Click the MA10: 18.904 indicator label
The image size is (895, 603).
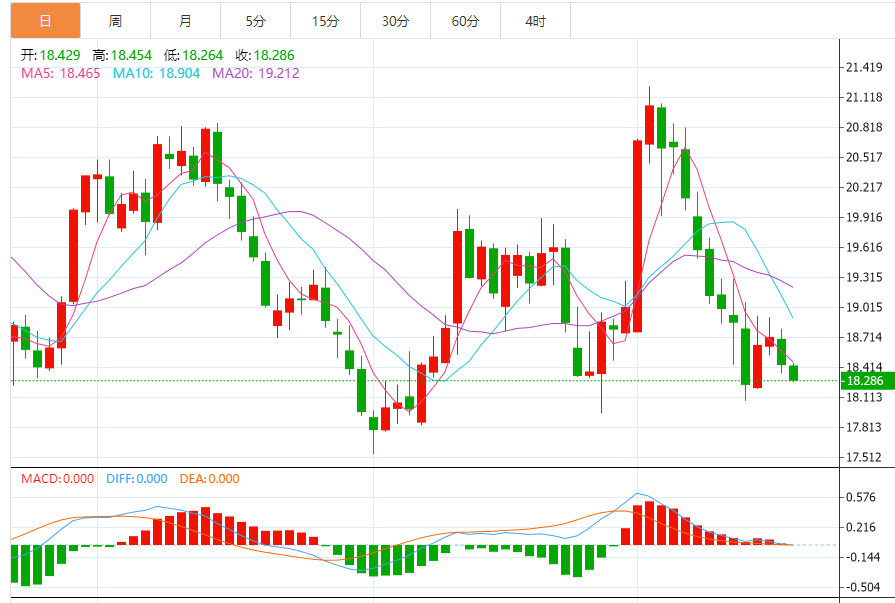click(156, 73)
